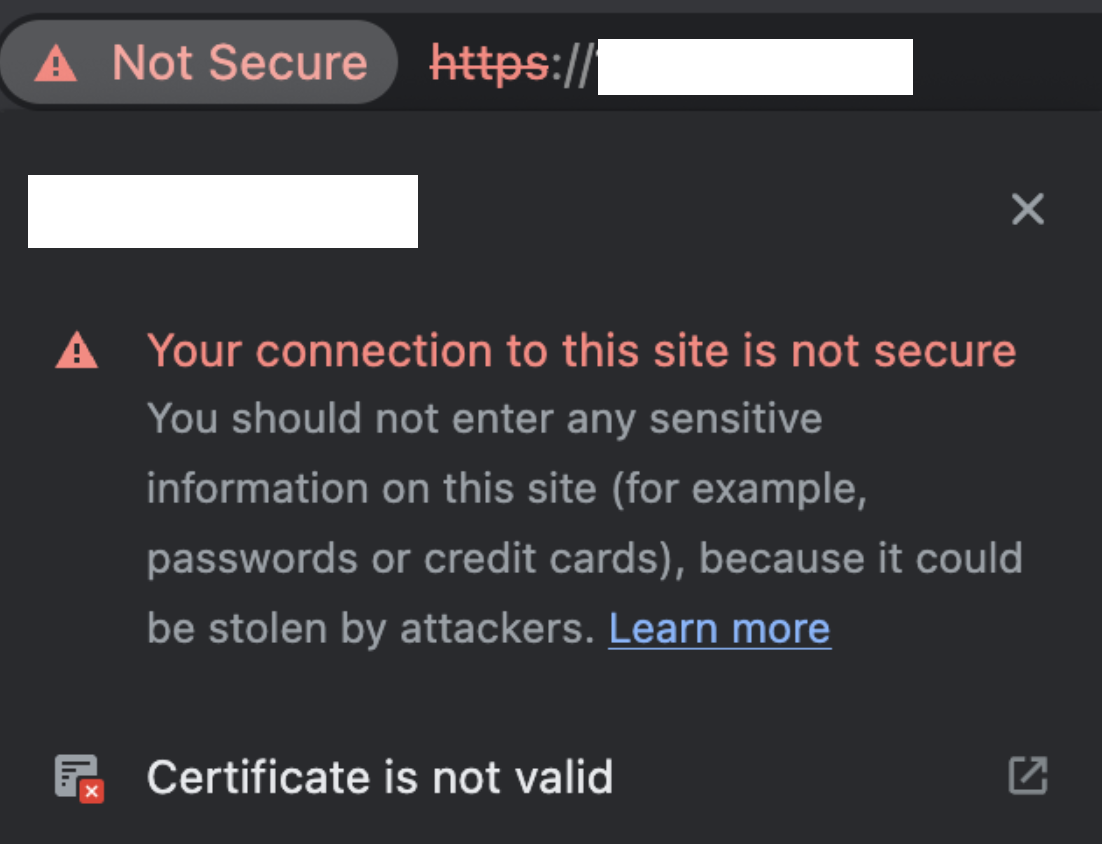
Task: Click "Your connection to this site is not secure" heading
Action: pyautogui.click(x=581, y=351)
